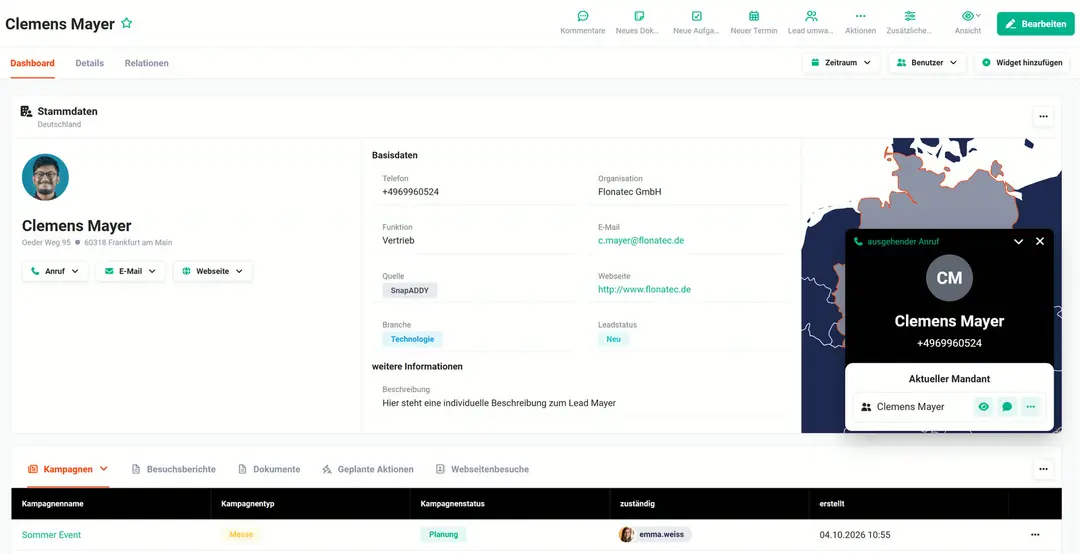The width and height of the screenshot is (1080, 554).
Task: Schedule a new appointment via Neuer Termin
Action: [754, 23]
